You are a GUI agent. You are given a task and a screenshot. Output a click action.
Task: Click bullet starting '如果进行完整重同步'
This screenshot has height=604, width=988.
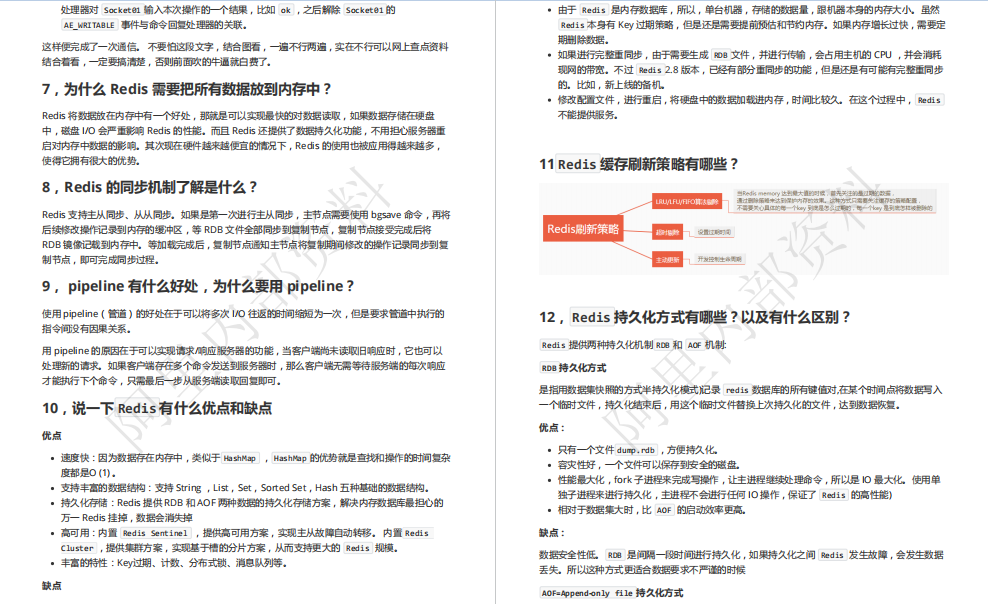pyautogui.click(x=750, y=70)
